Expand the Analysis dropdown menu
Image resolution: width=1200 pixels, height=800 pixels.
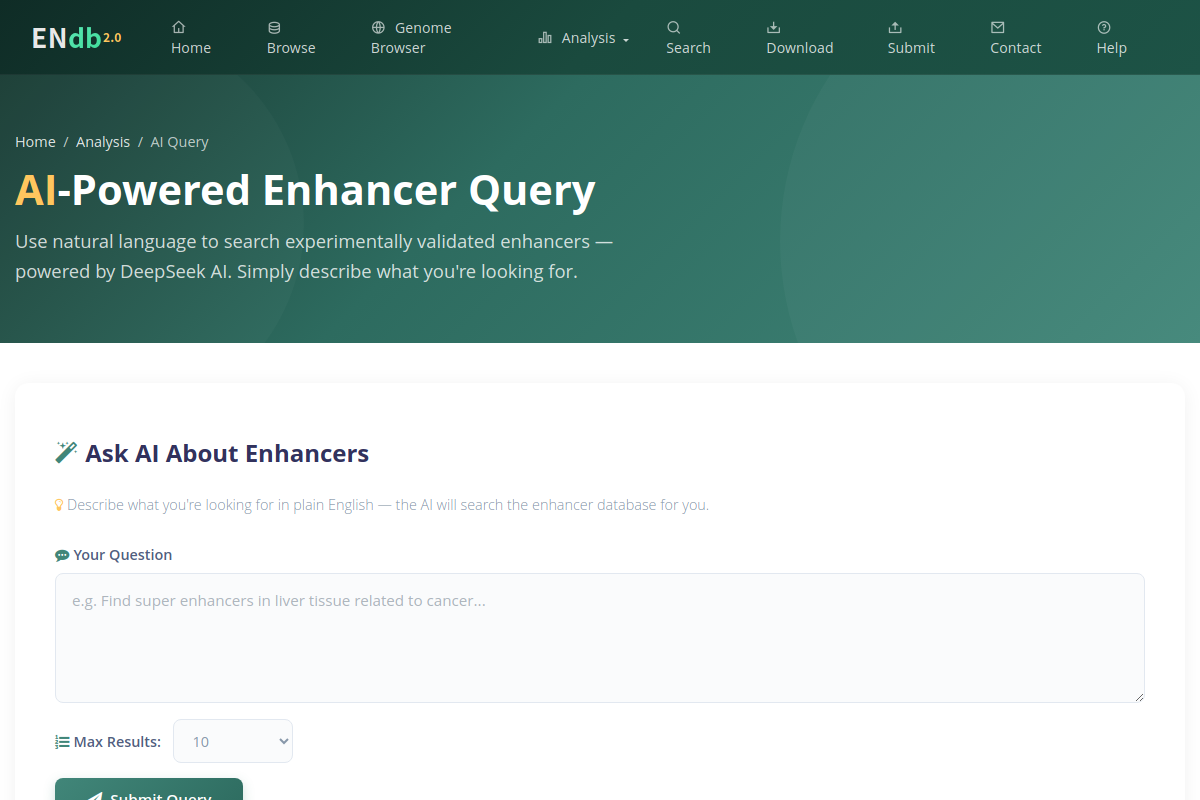pos(584,38)
